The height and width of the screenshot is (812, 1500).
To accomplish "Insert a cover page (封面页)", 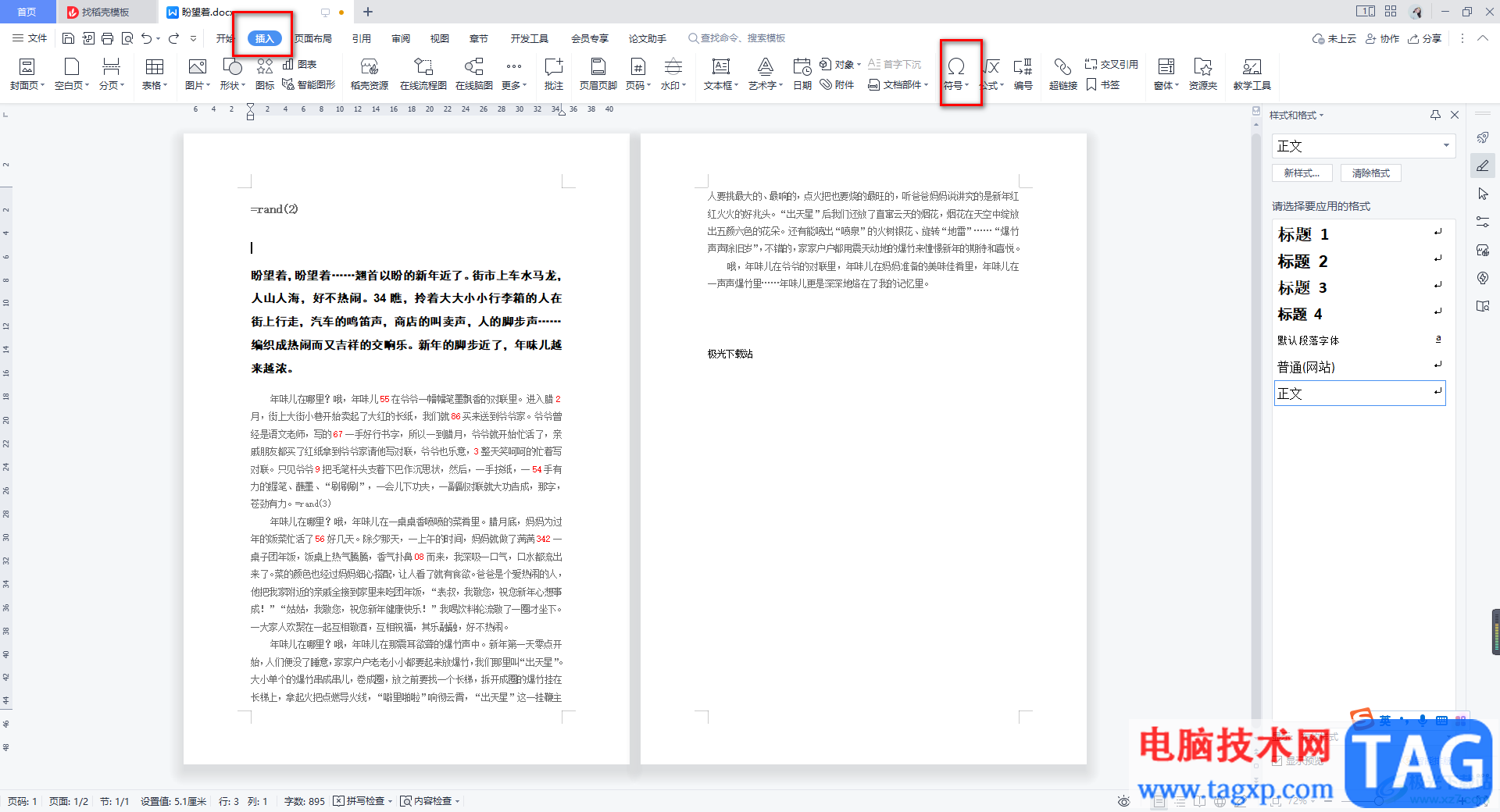I will pyautogui.click(x=27, y=75).
